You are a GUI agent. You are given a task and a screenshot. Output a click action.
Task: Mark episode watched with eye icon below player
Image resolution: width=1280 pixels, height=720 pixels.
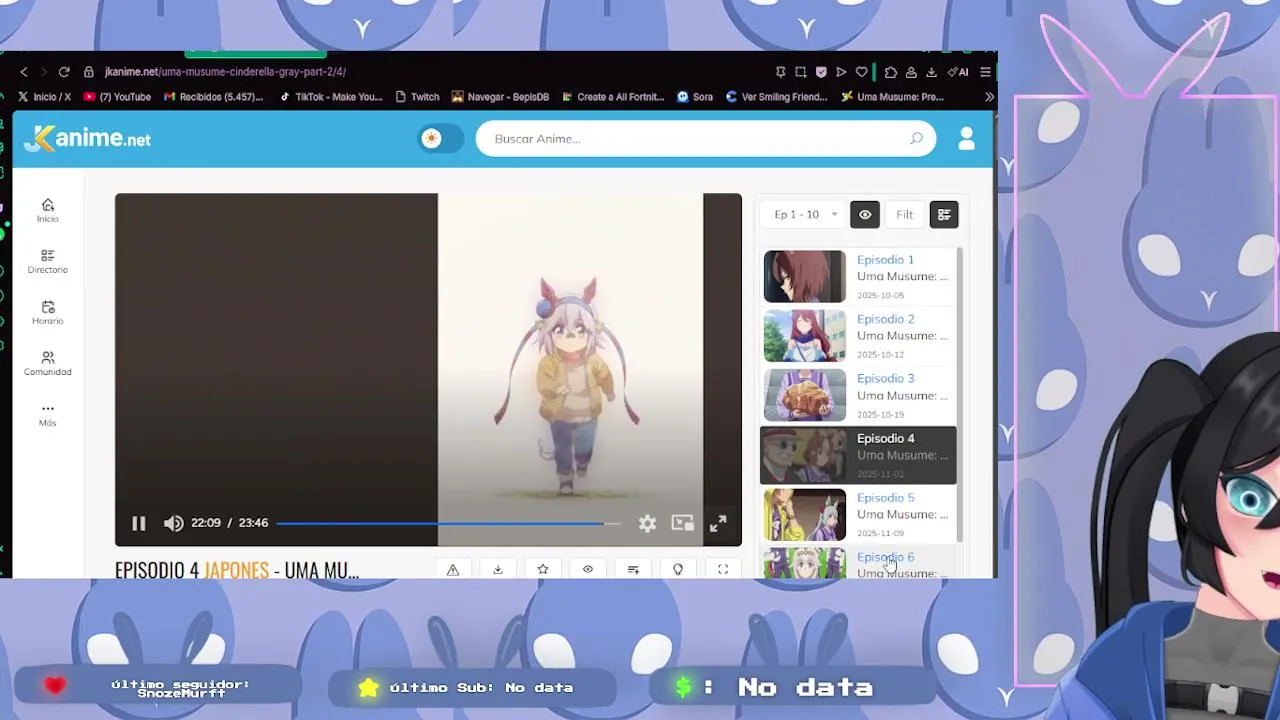588,569
